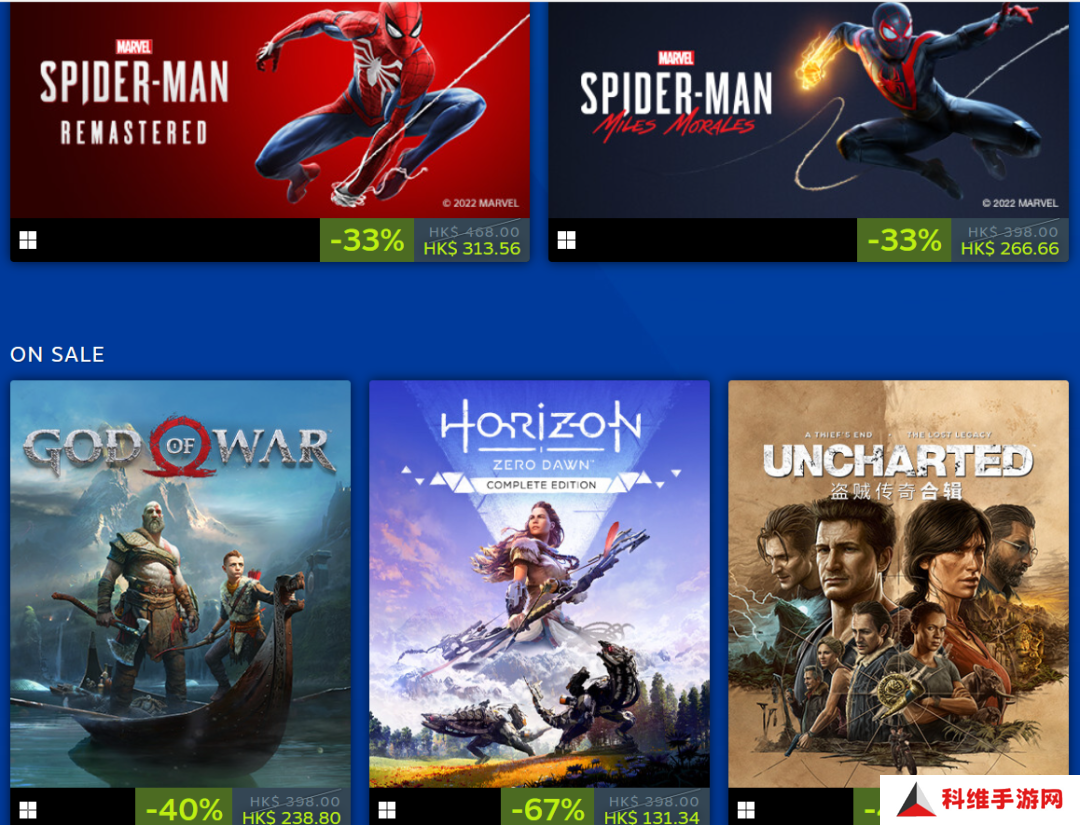Click the -40% badge on God of War
1080x825 pixels.
[184, 807]
